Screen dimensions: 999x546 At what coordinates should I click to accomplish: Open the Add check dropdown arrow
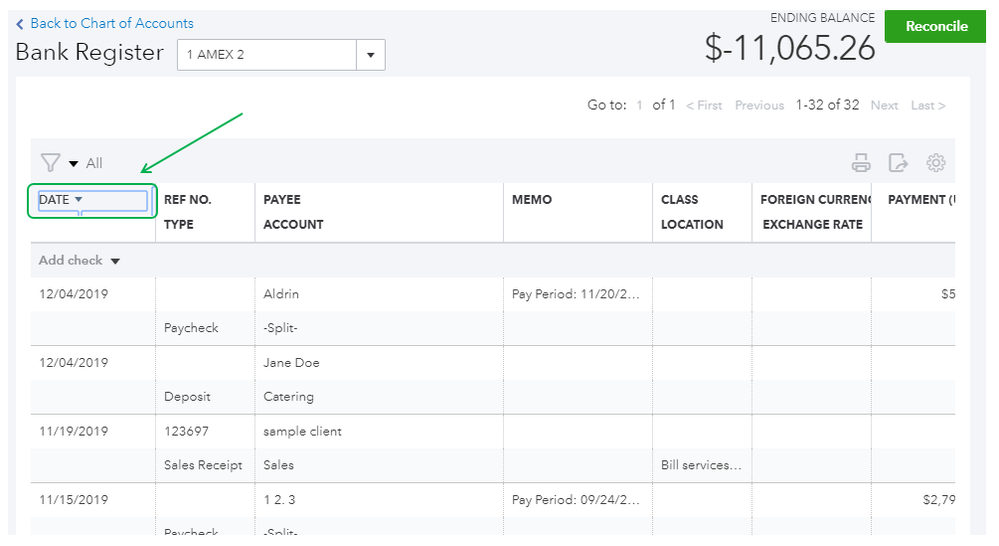(115, 261)
